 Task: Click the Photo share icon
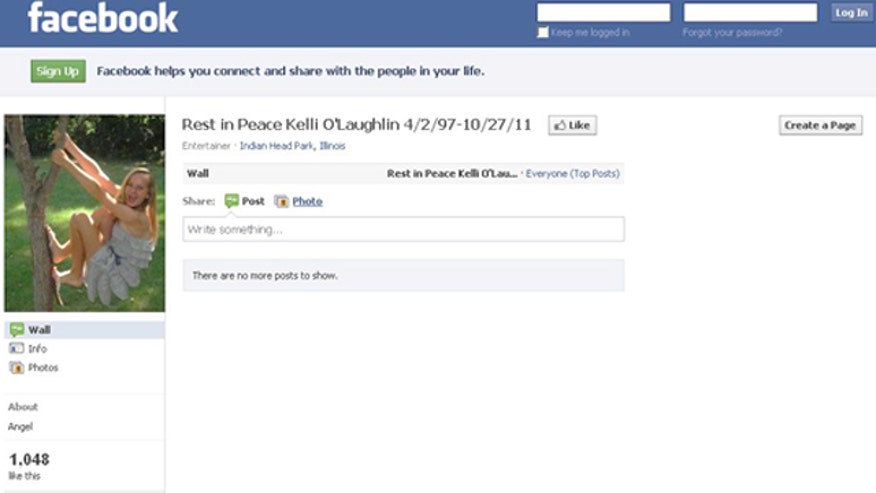click(281, 201)
